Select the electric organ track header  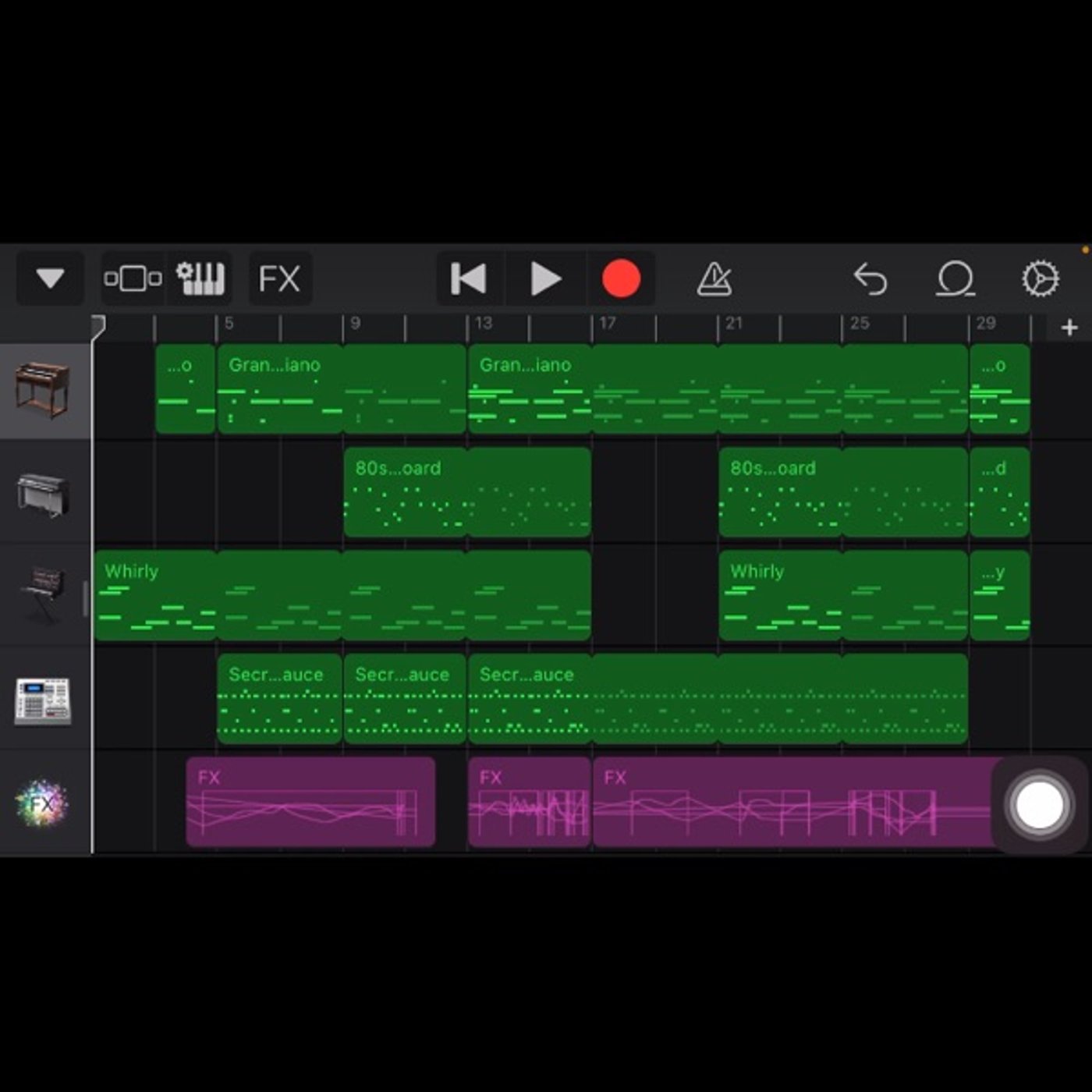coord(44,390)
